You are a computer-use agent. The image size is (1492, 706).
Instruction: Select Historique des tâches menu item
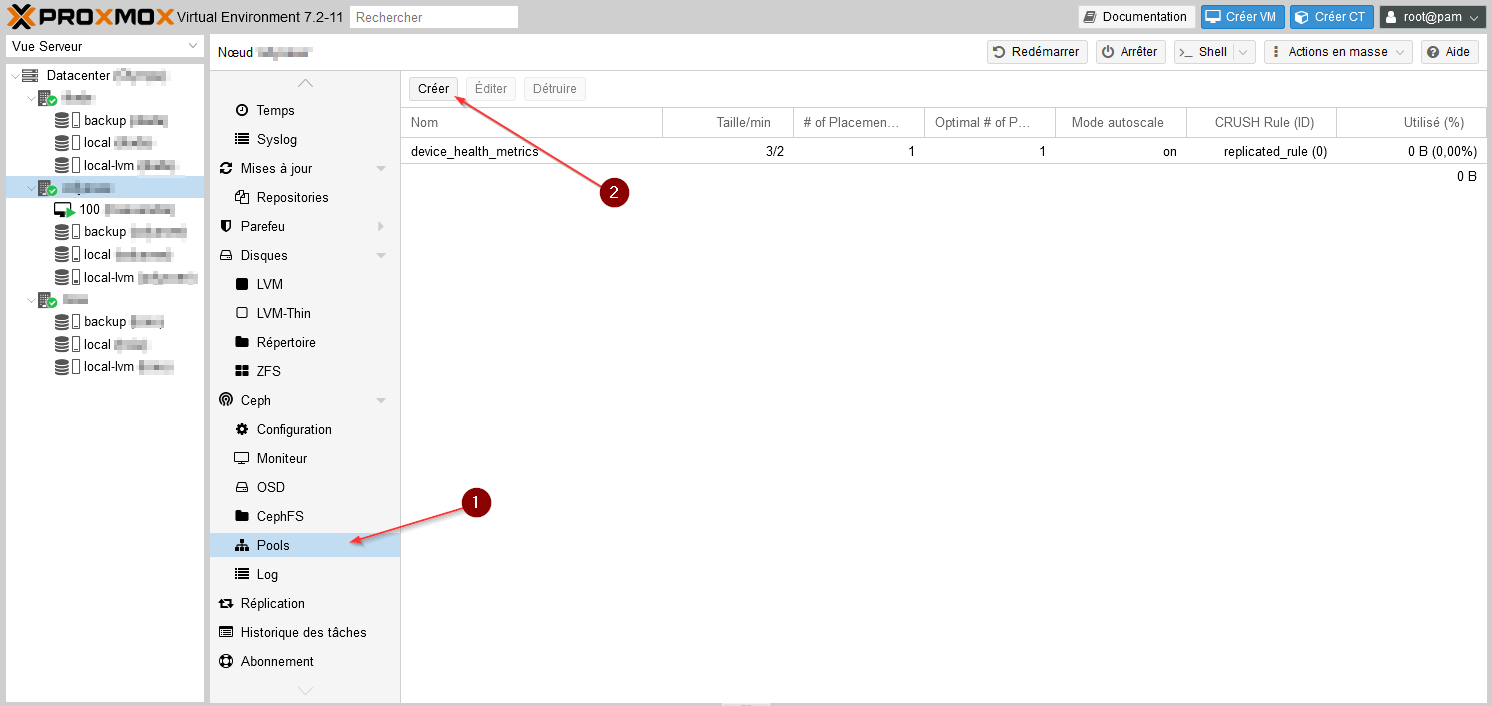pos(303,632)
